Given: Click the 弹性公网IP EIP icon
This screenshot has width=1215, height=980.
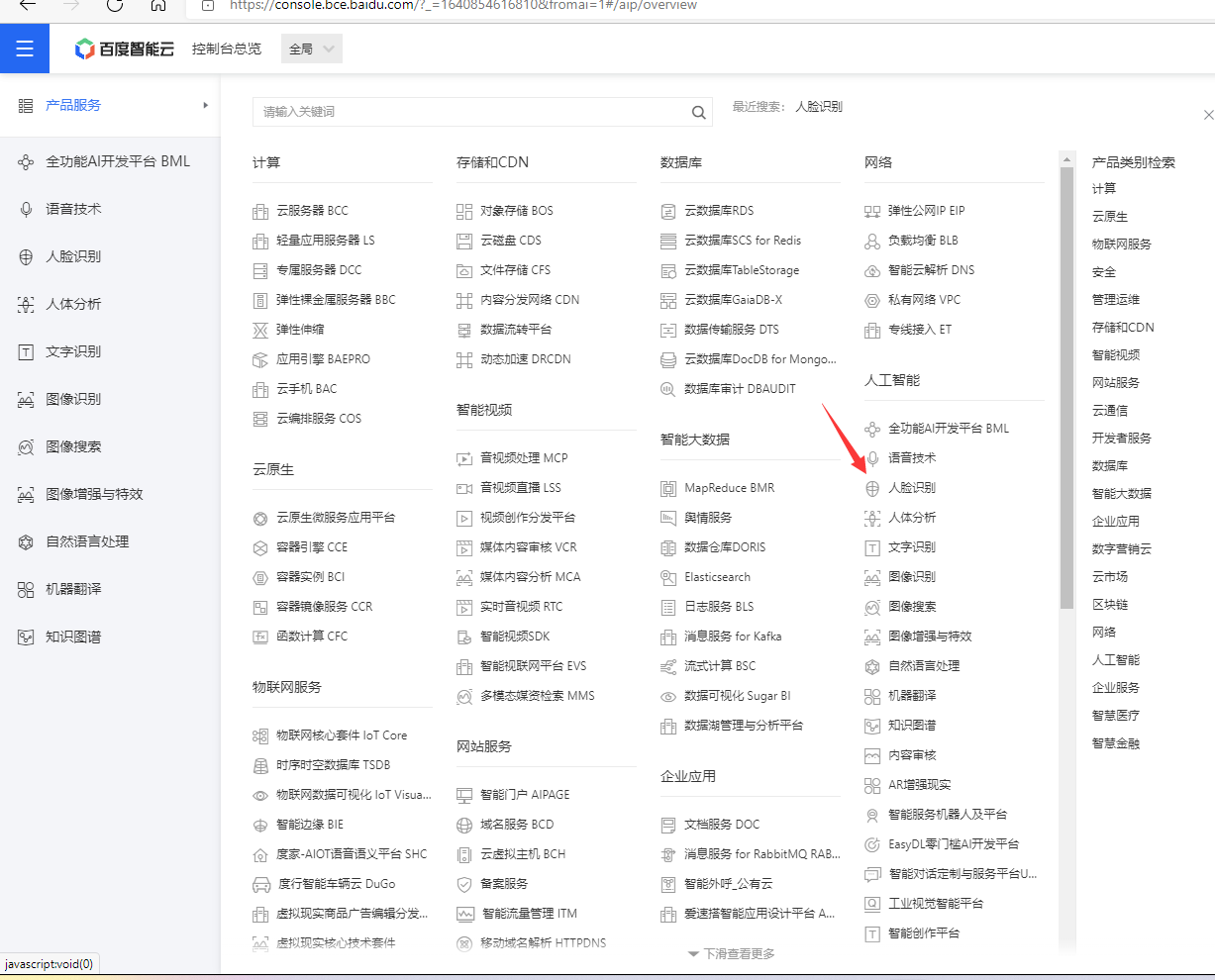Looking at the screenshot, I should 872,211.
